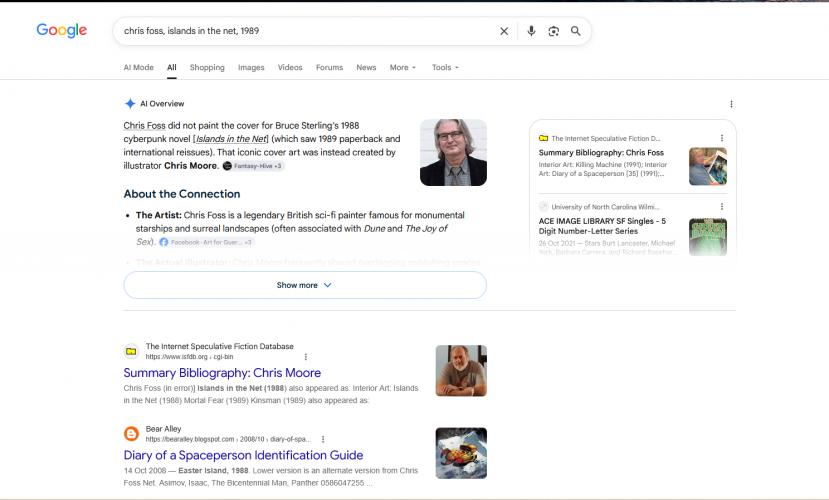Switch to the Forums tab
Screen dimensions: 829x500
(x=329, y=68)
